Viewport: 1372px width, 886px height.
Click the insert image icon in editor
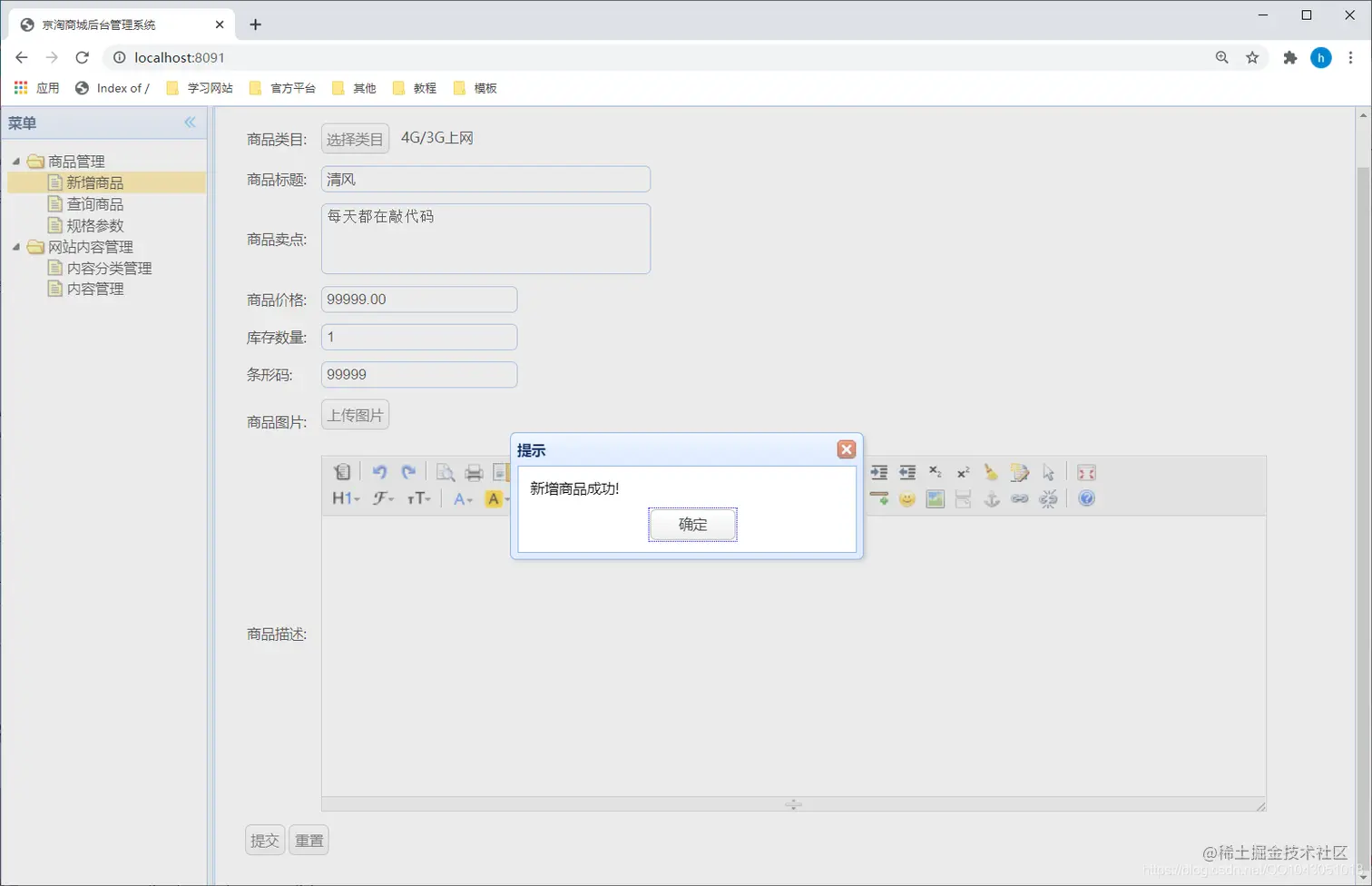pyautogui.click(x=936, y=498)
